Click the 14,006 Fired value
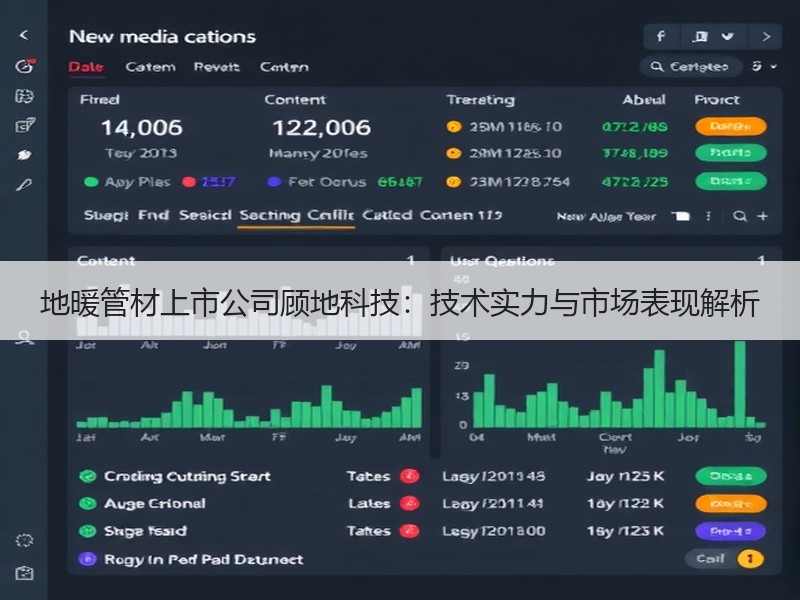This screenshot has width=800, height=600. (x=141, y=128)
